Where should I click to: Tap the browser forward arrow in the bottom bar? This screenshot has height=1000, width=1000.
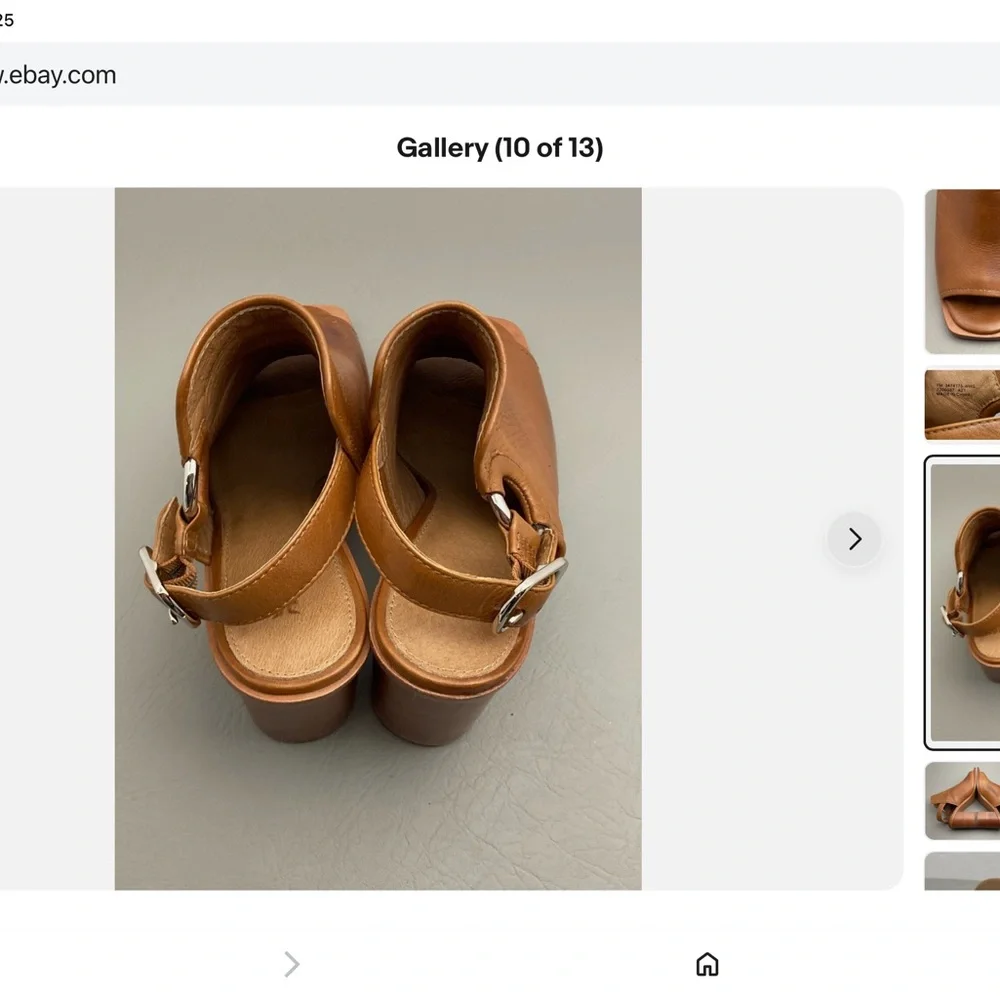point(291,964)
